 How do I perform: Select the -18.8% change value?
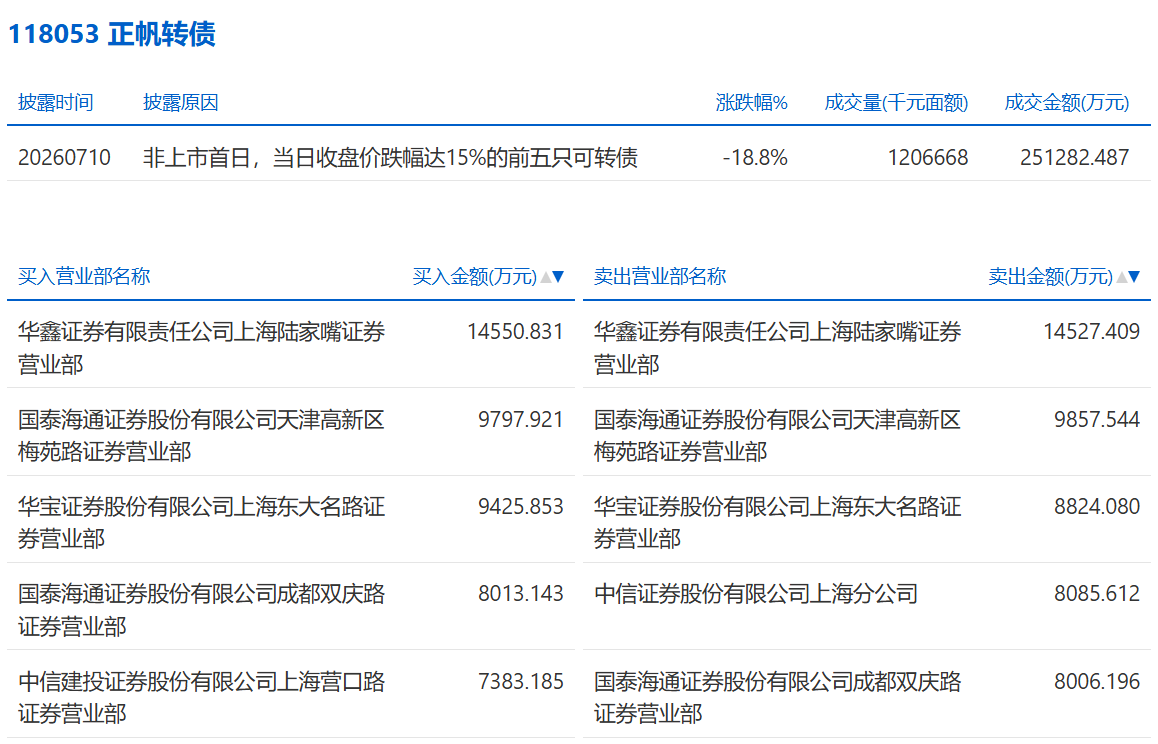coord(755,157)
